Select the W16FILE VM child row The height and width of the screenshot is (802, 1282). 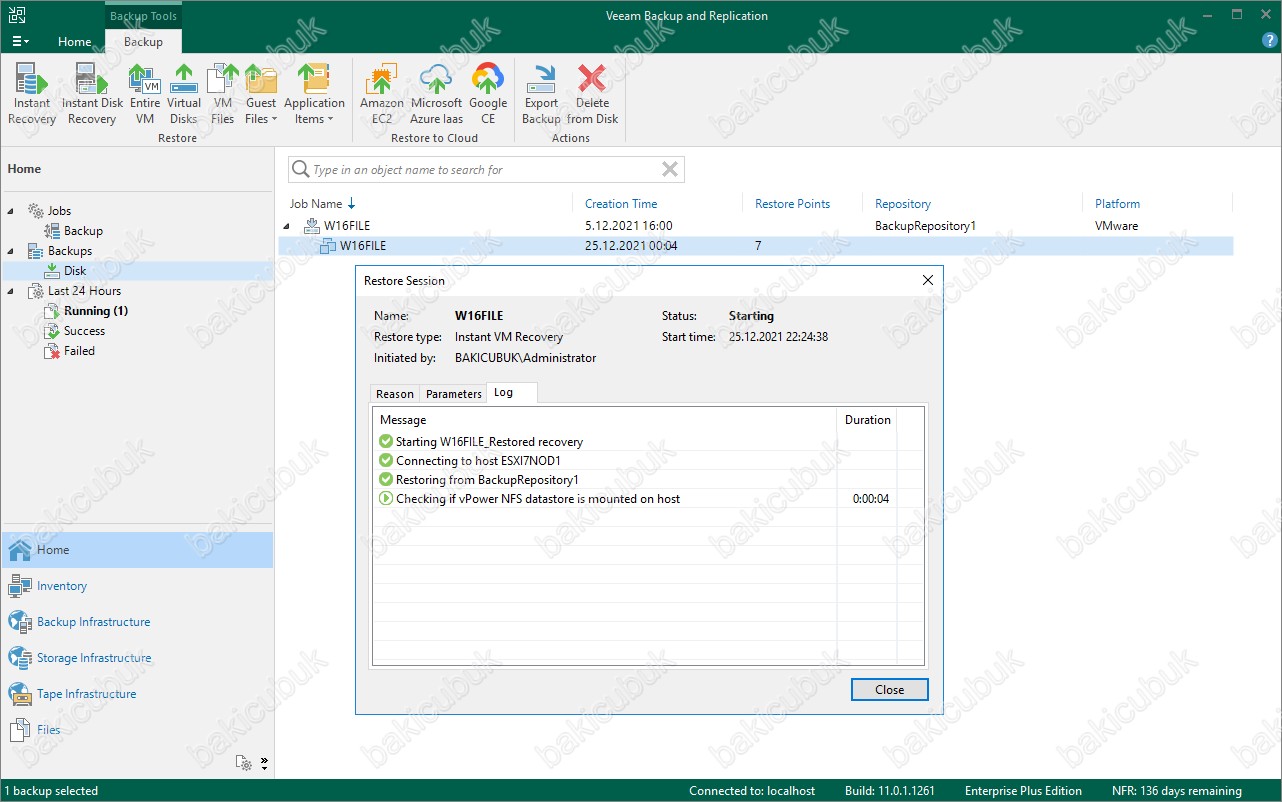pos(755,246)
